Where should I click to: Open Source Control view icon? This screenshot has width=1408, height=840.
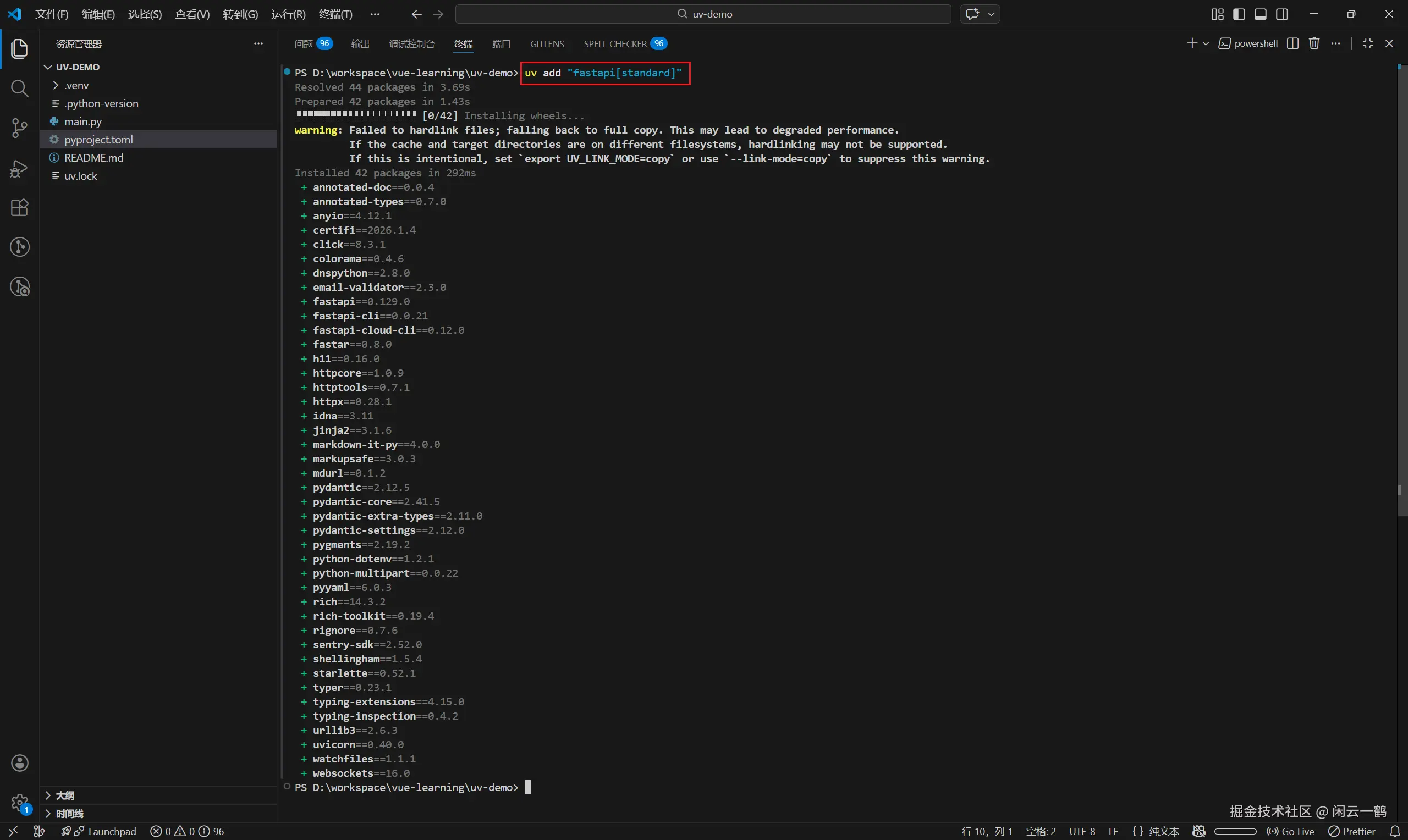pos(19,128)
